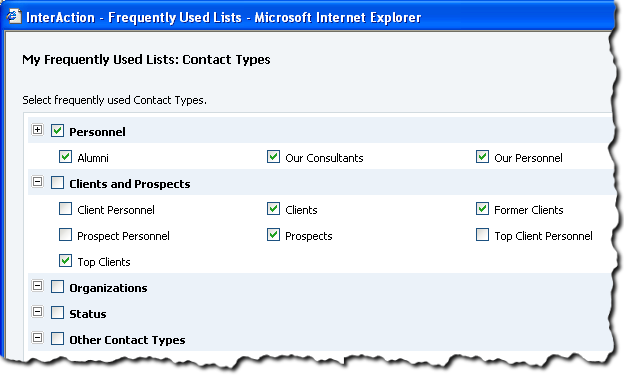Uncheck the Our Personnel checkbox

tap(482, 157)
